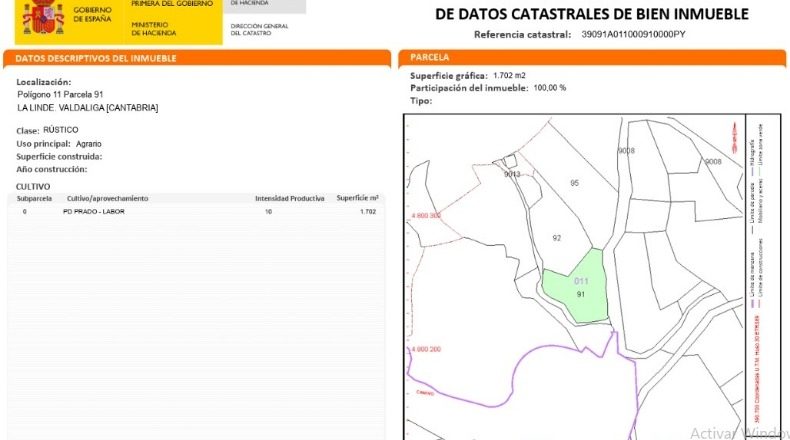Click the 'Tipo:' label
The width and height of the screenshot is (790, 440).
click(x=421, y=101)
